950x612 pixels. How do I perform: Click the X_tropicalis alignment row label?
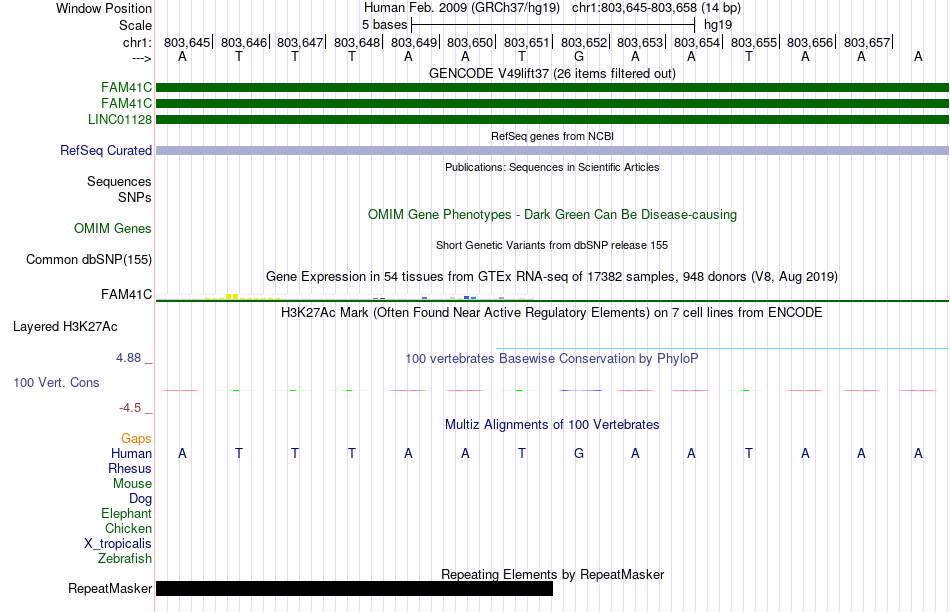tap(118, 544)
